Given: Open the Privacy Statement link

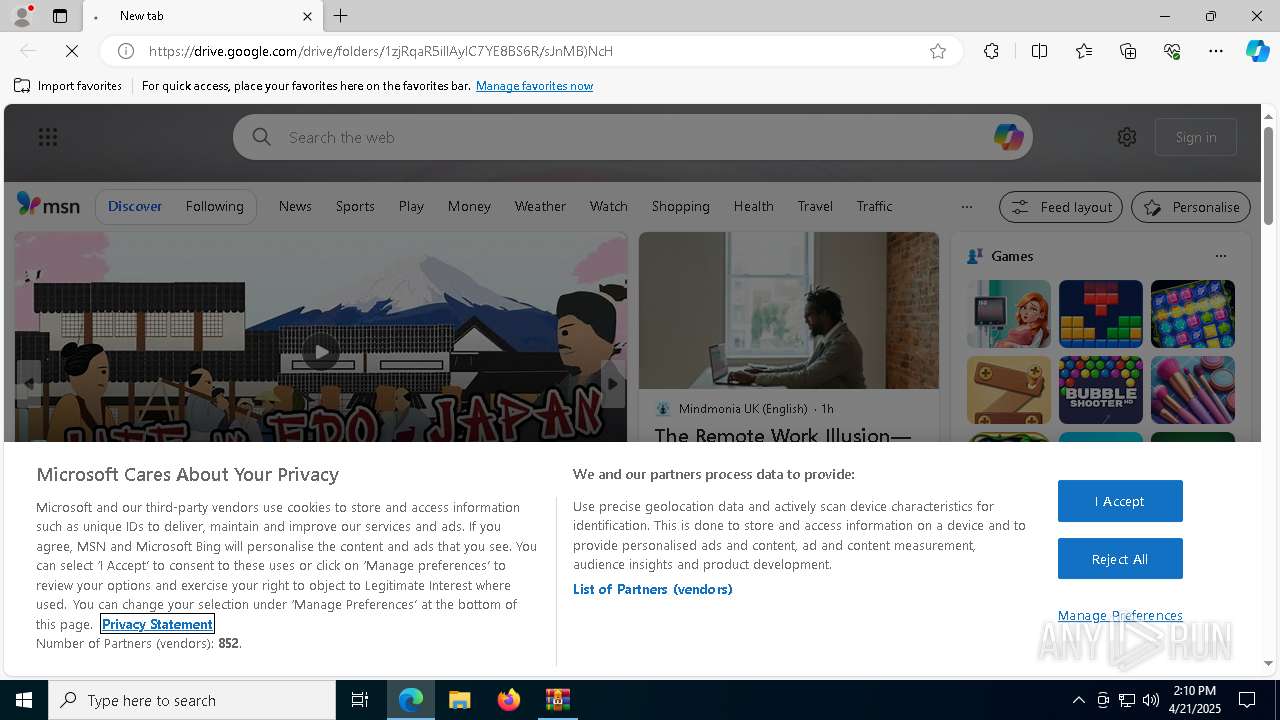Looking at the screenshot, I should pyautogui.click(x=157, y=624).
